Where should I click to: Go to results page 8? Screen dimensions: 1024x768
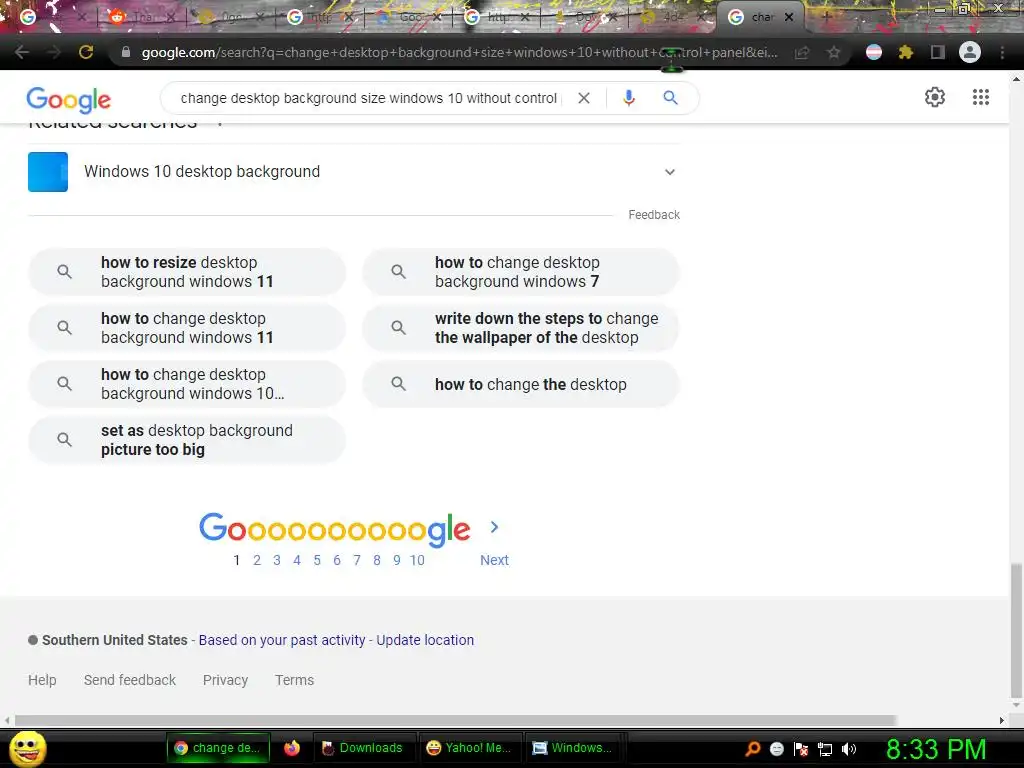point(377,560)
